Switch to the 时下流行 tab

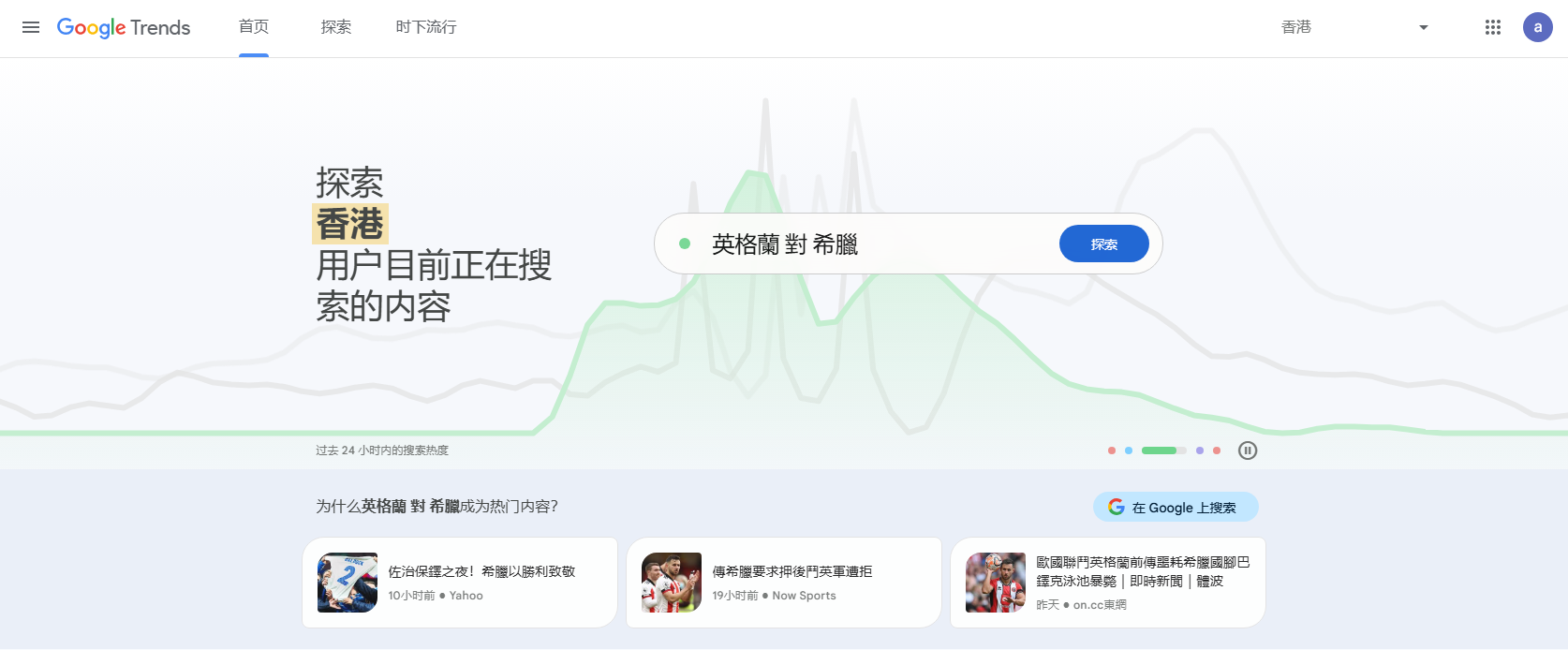pyautogui.click(x=426, y=27)
